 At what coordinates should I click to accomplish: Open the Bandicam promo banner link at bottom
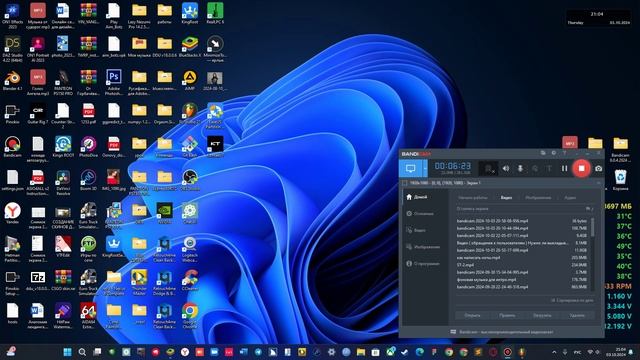coord(502,332)
